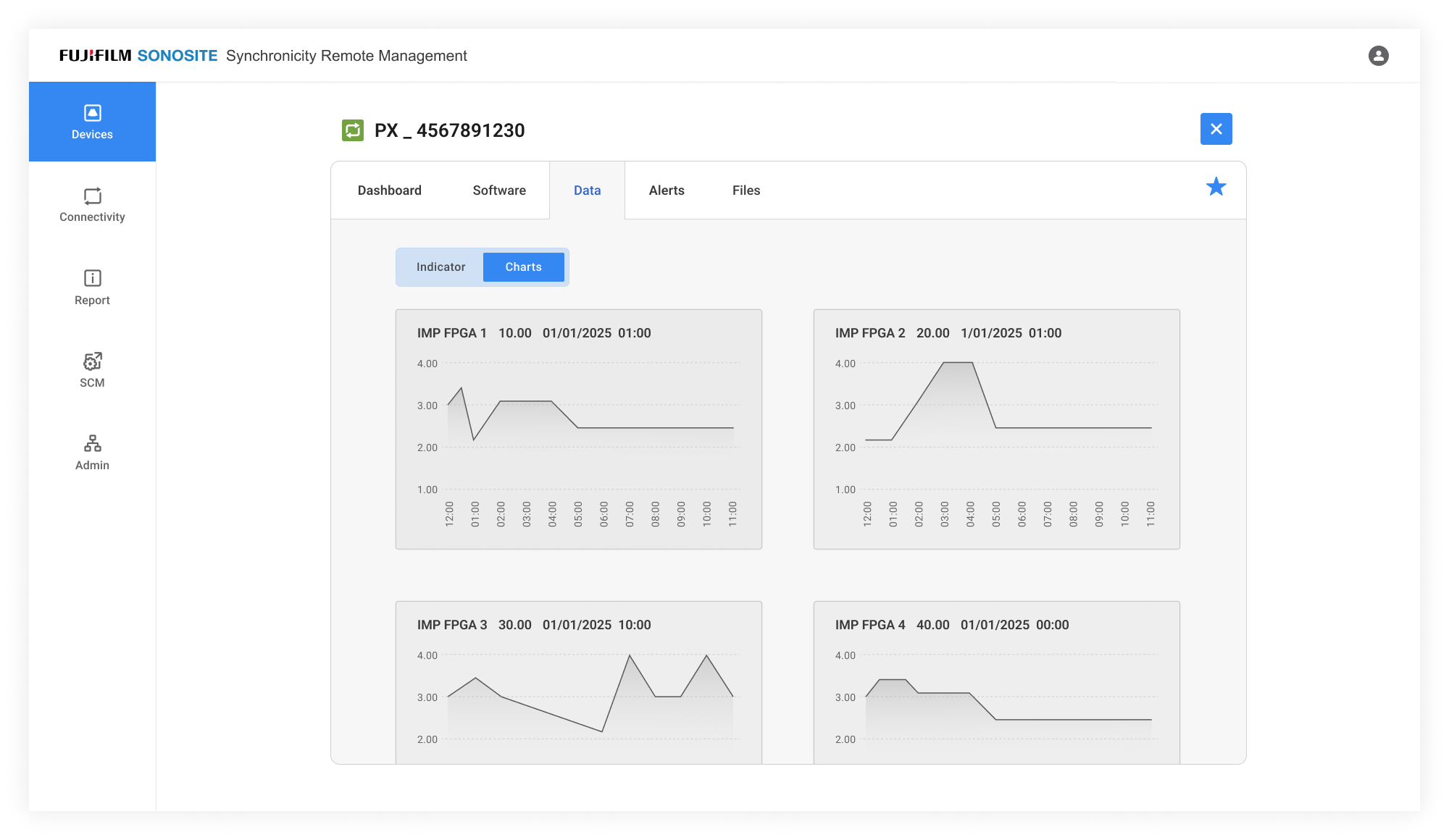
Task: Click the IMP FPGA 1 chart
Action: pyautogui.click(x=578, y=429)
